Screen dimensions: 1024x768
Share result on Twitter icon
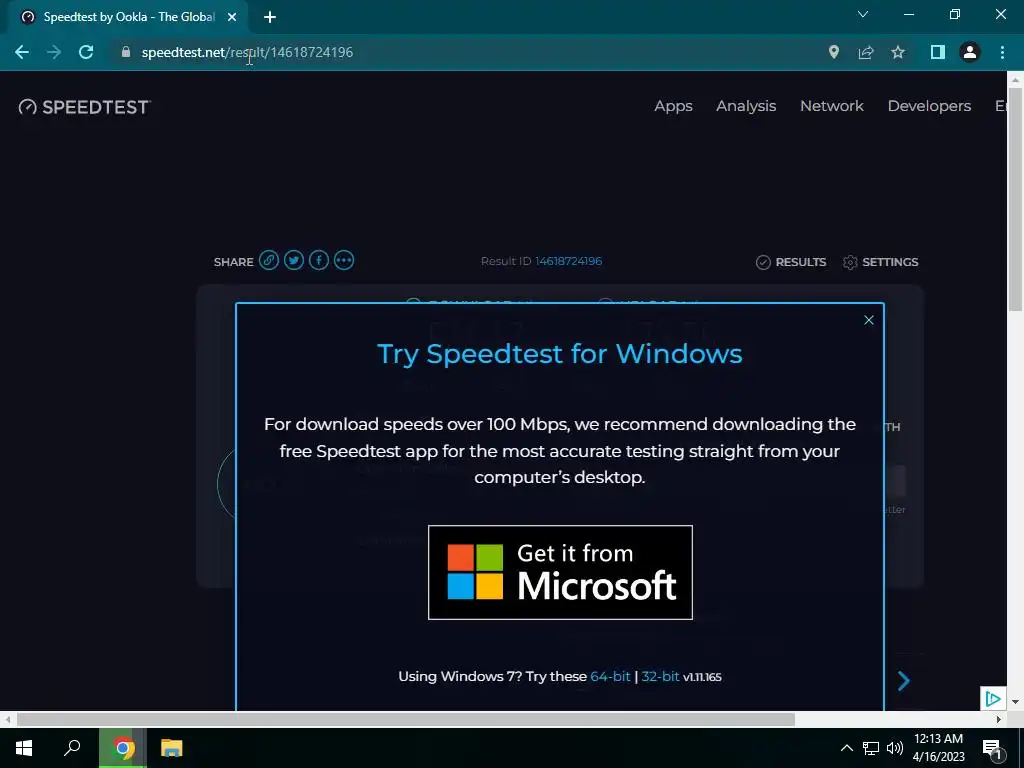(294, 261)
